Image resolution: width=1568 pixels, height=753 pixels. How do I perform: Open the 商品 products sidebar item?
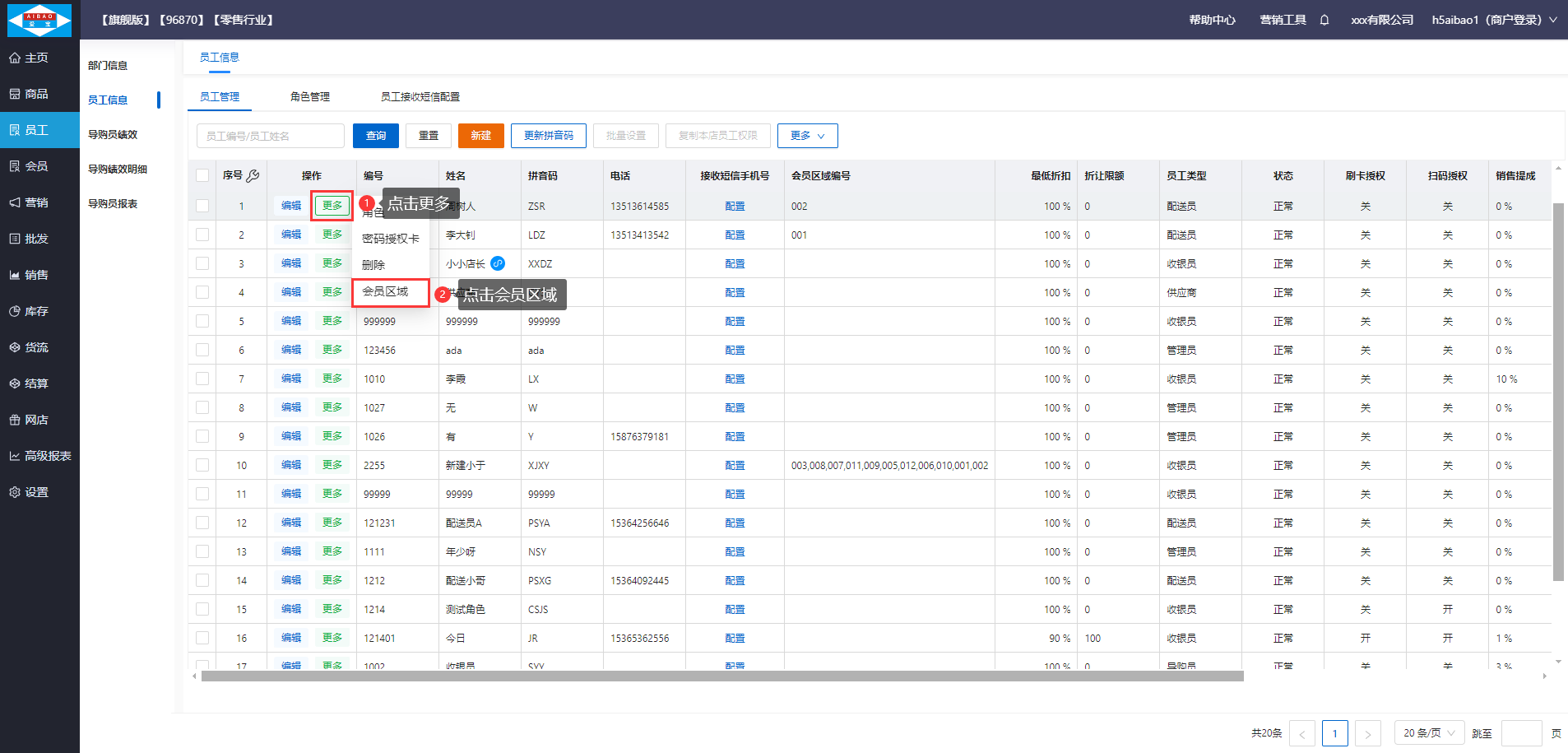tap(39, 94)
